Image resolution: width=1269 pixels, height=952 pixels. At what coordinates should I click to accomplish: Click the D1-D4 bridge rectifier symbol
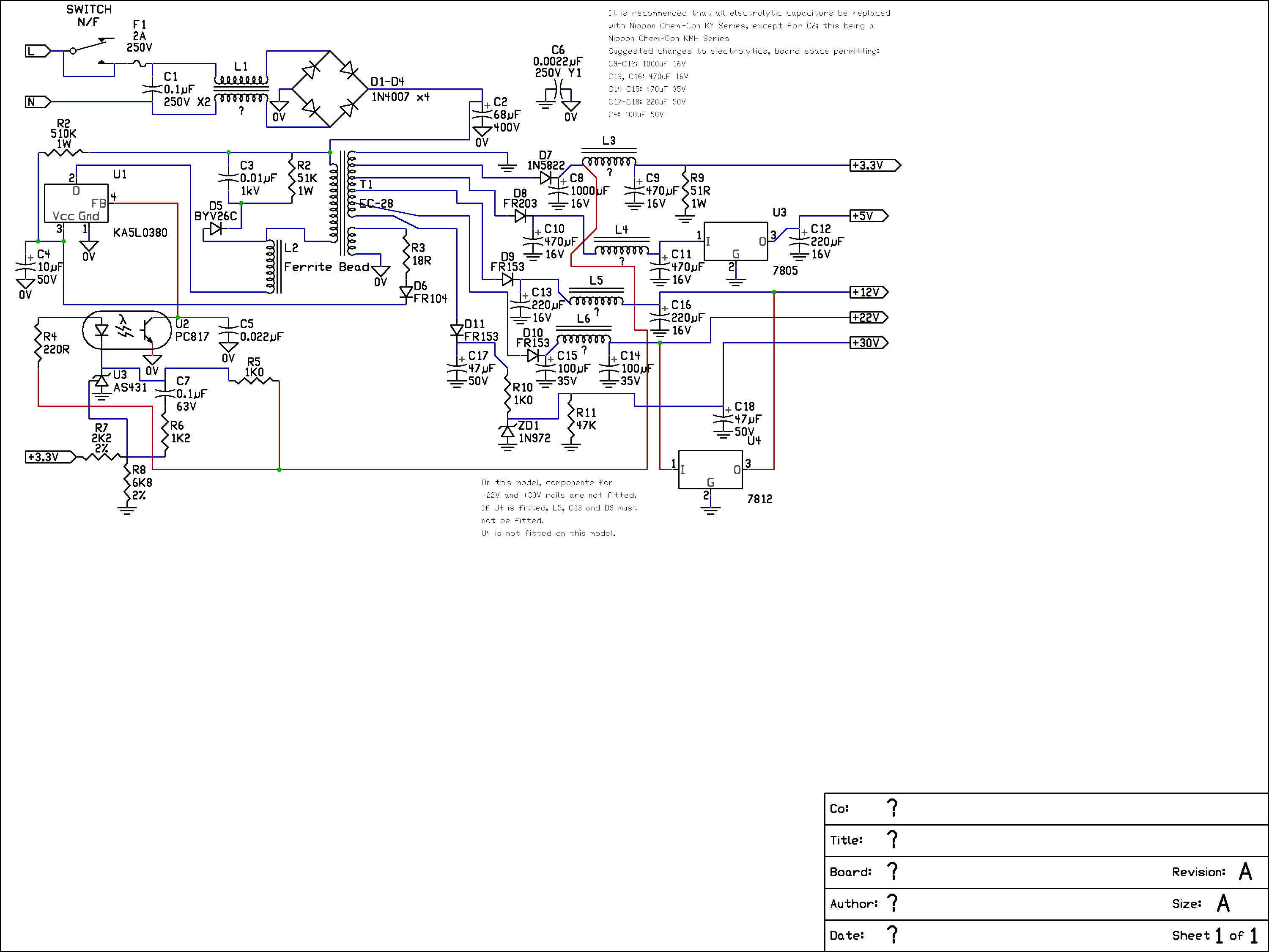coord(330,89)
